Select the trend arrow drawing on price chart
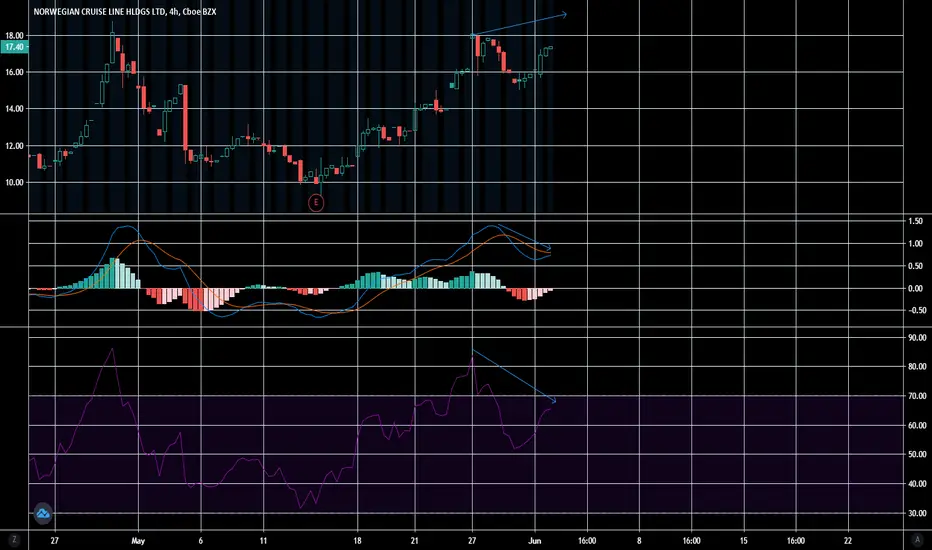The height and width of the screenshot is (550, 932). click(519, 25)
